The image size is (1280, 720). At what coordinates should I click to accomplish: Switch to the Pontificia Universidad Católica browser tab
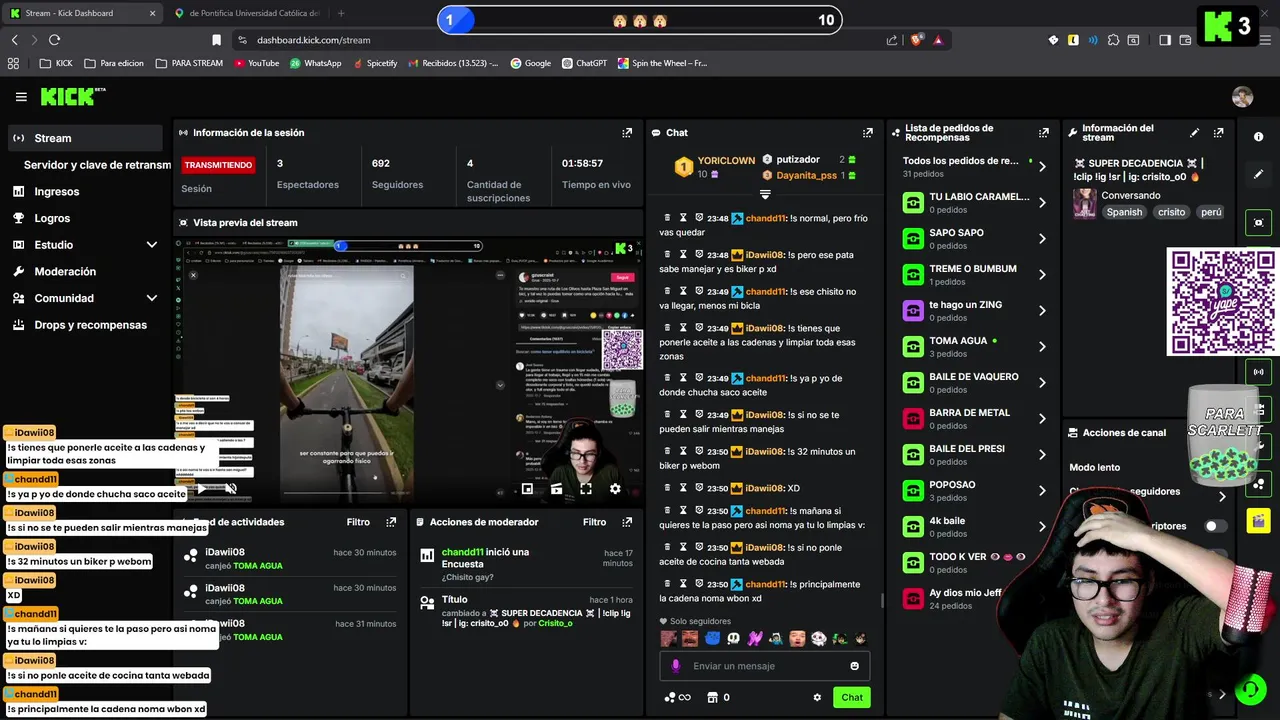pos(248,13)
